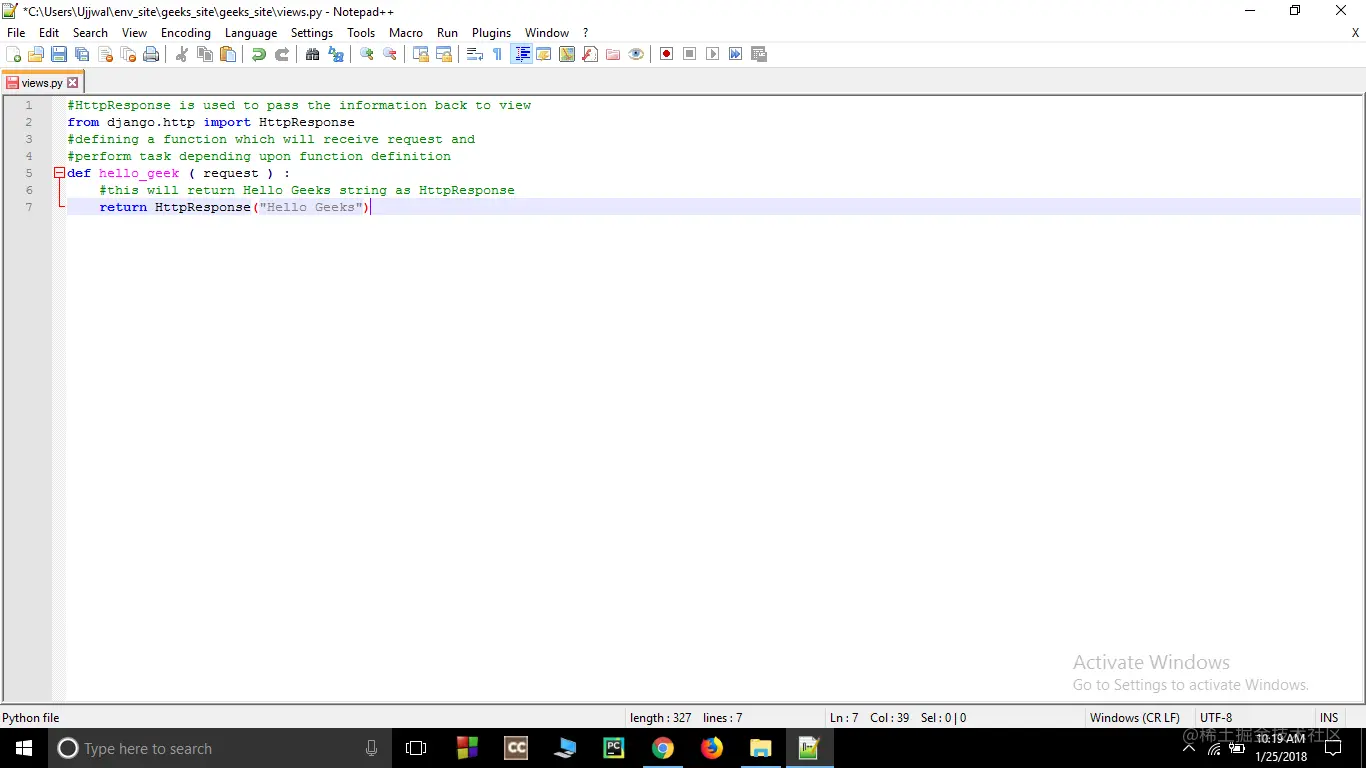Zoom in with the magnifier plus icon
Image resolution: width=1366 pixels, height=768 pixels.
coord(367,54)
